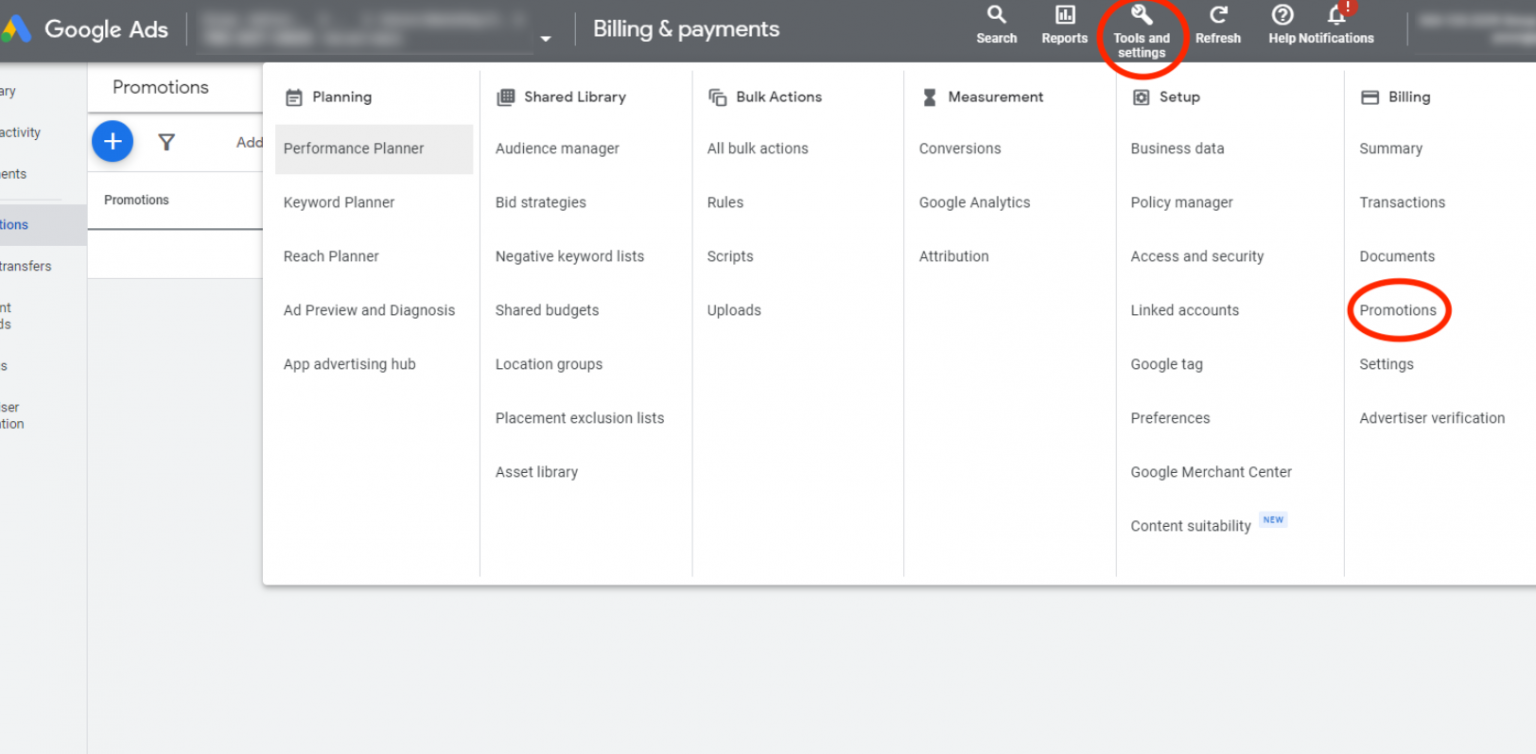Open Advertiser verification under Billing
Image resolution: width=1536 pixels, height=754 pixels.
point(1432,418)
